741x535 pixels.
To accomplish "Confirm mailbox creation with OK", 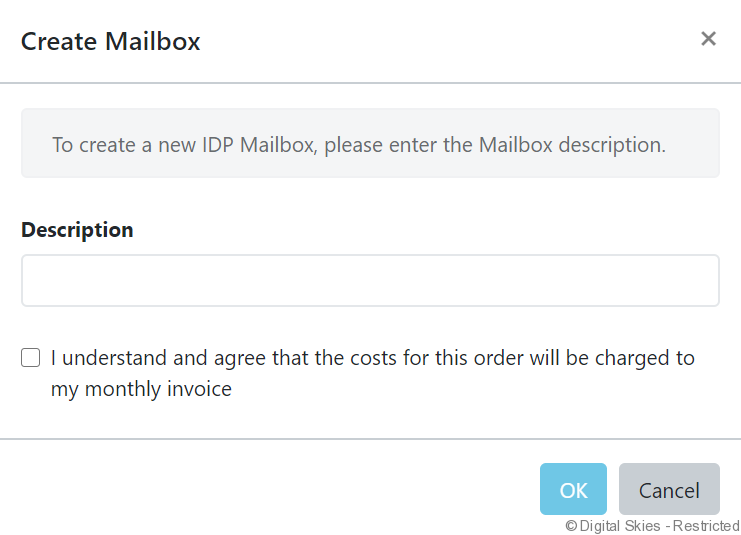I will coord(573,490).
